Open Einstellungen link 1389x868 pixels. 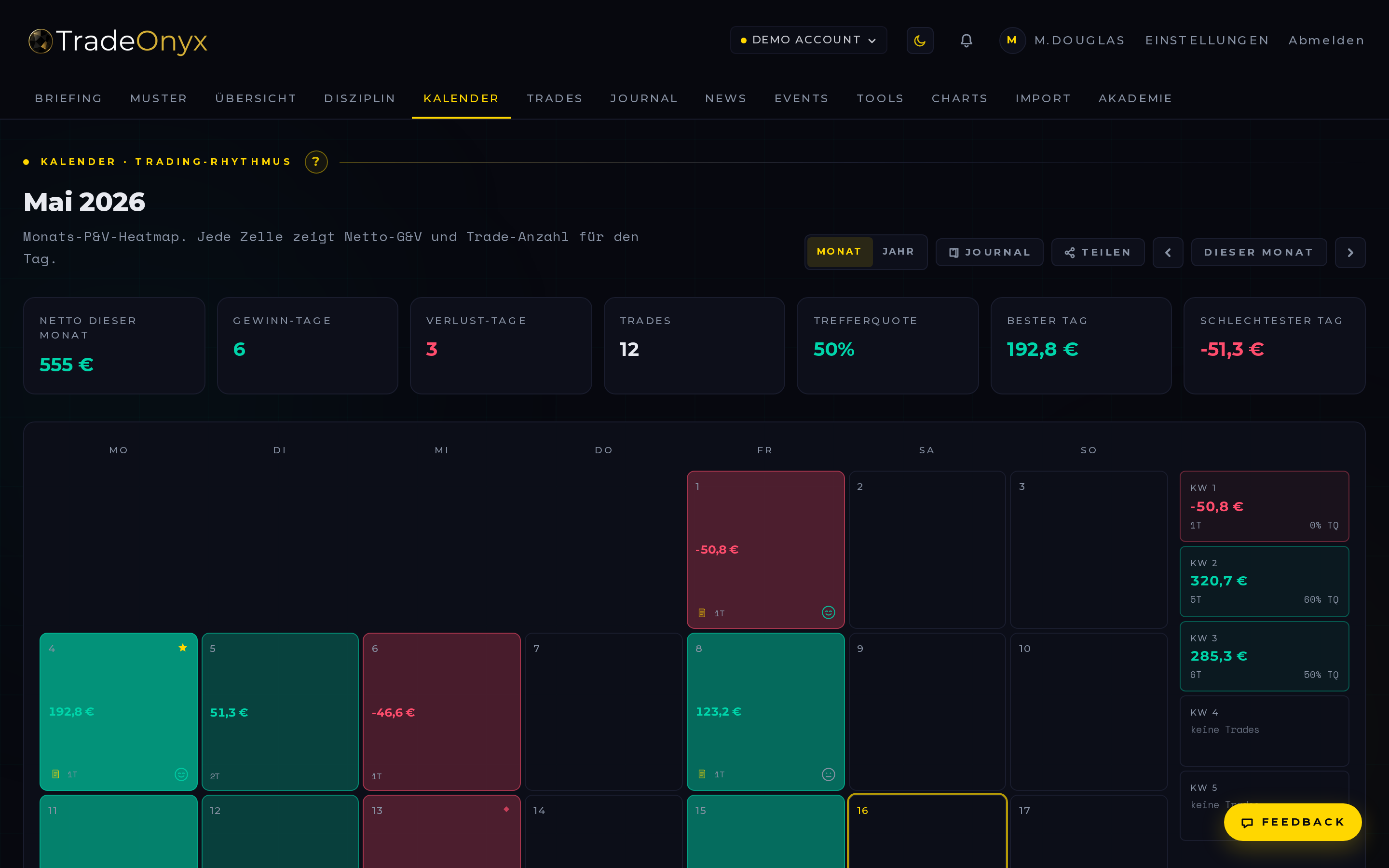pyautogui.click(x=1207, y=40)
